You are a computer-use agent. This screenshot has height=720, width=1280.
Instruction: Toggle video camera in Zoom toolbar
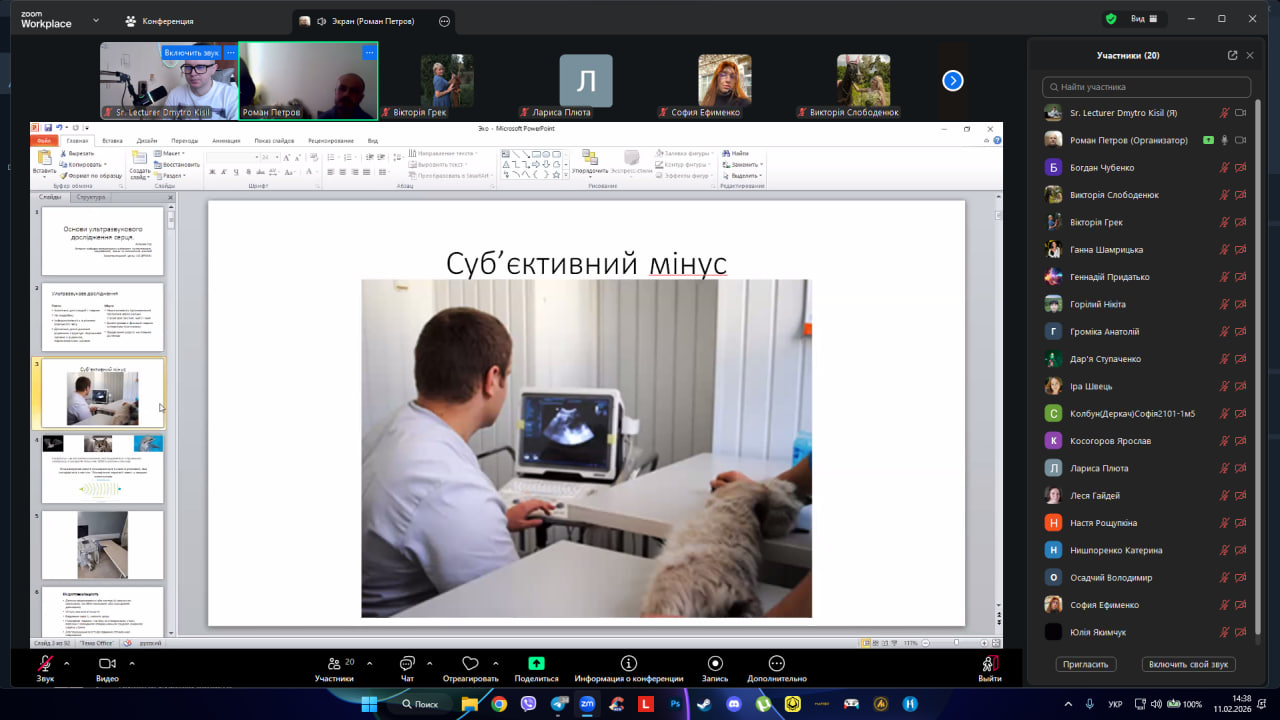[x=107, y=664]
